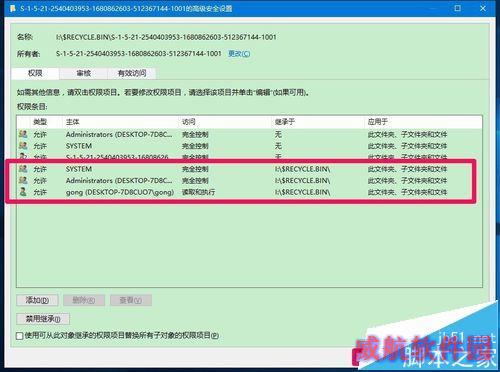Image resolution: width=500 pixels, height=372 pixels.
Task: Click the I:\$RECYCLE.BIN\ cell in the inherited Administrators row
Action: 303,181
